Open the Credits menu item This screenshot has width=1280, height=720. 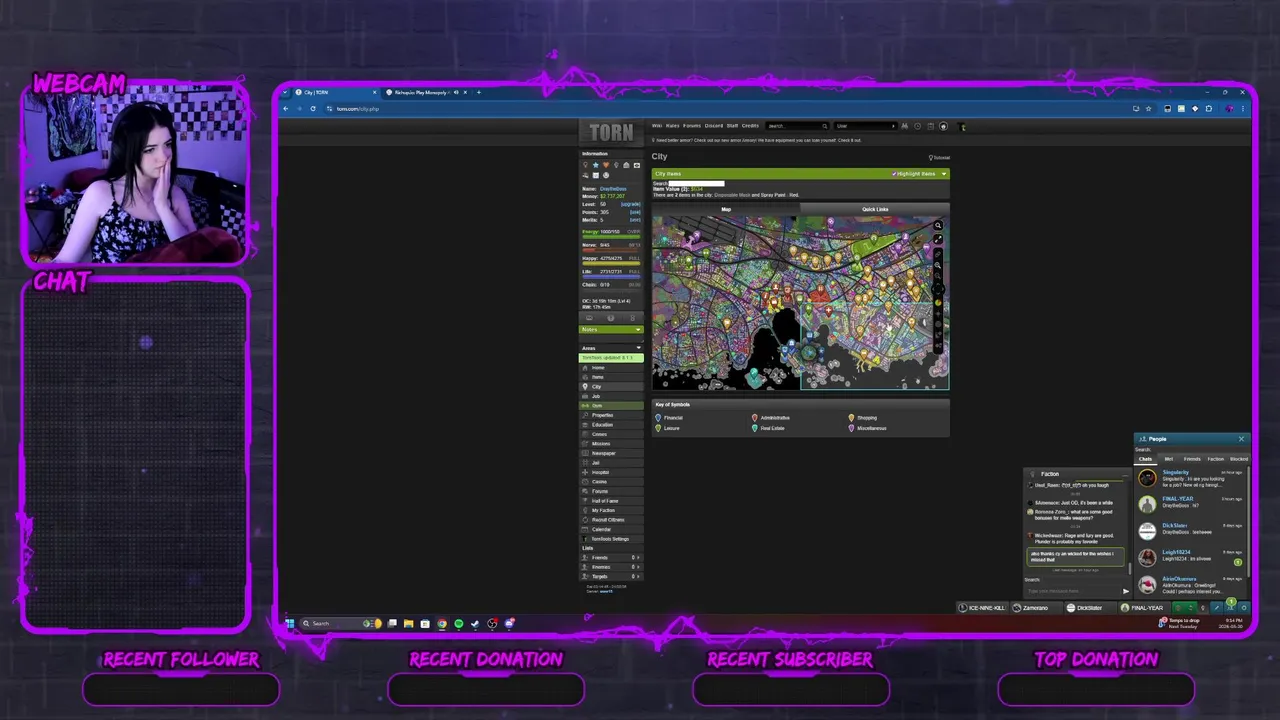point(750,126)
